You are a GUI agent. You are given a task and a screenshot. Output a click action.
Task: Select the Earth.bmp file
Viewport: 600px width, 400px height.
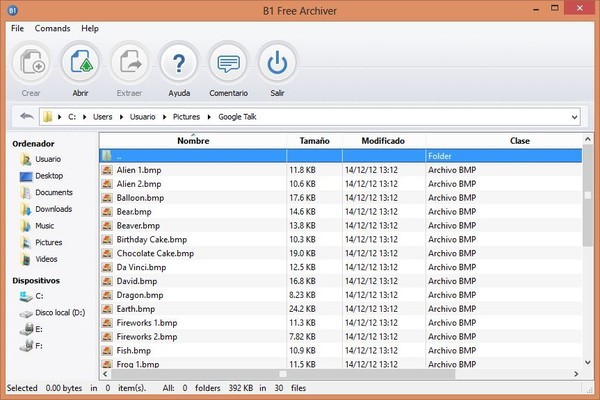pyautogui.click(x=136, y=309)
